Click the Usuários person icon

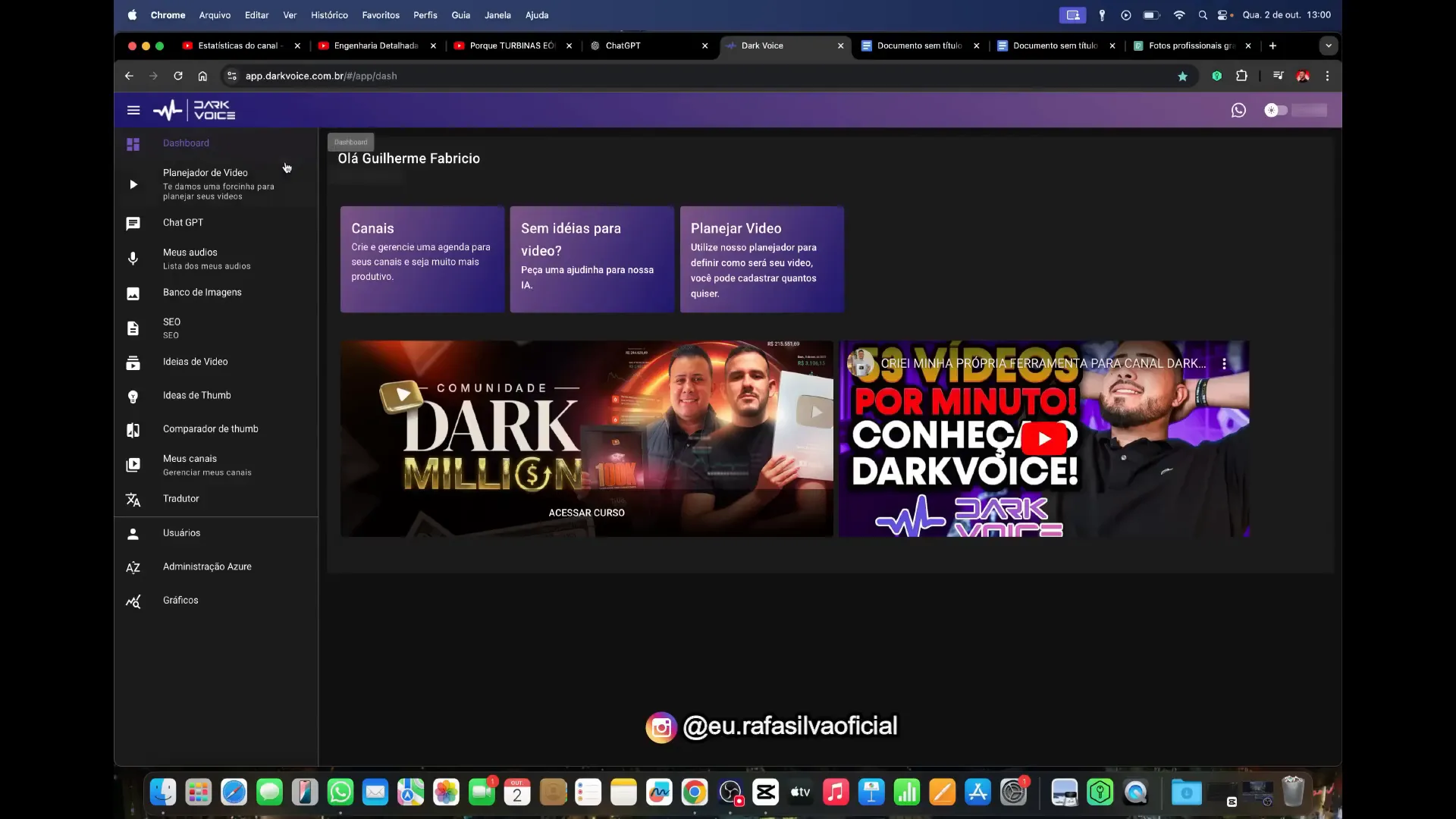point(133,534)
